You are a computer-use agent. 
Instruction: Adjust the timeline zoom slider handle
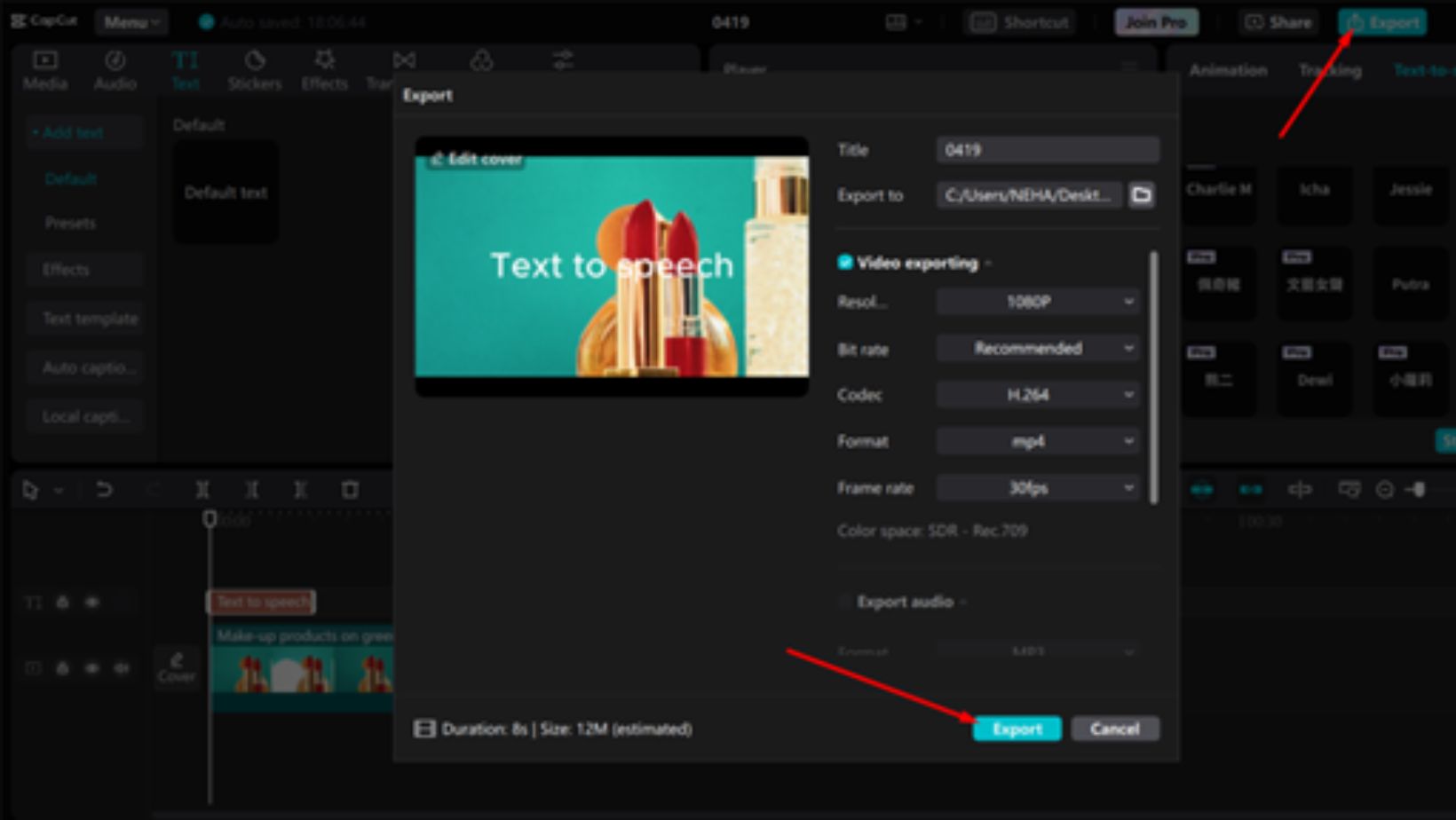[1420, 489]
